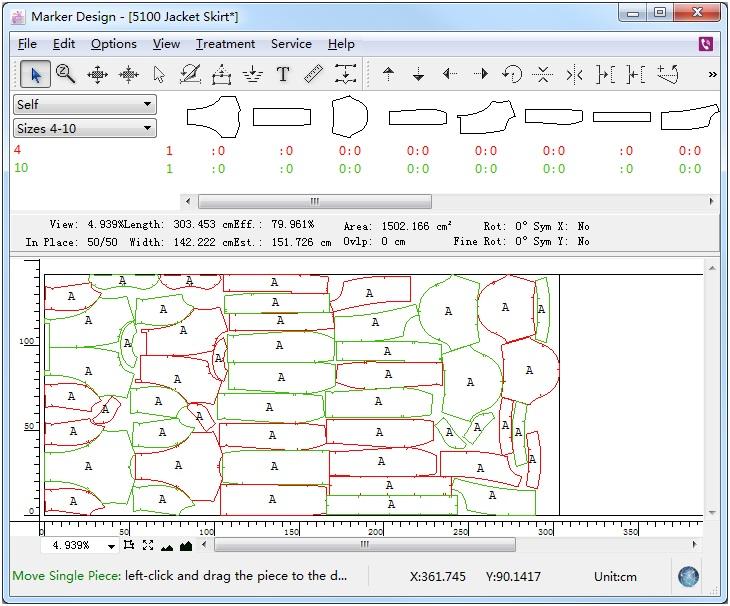Activate the zoom magnifier tool

[x=66, y=74]
